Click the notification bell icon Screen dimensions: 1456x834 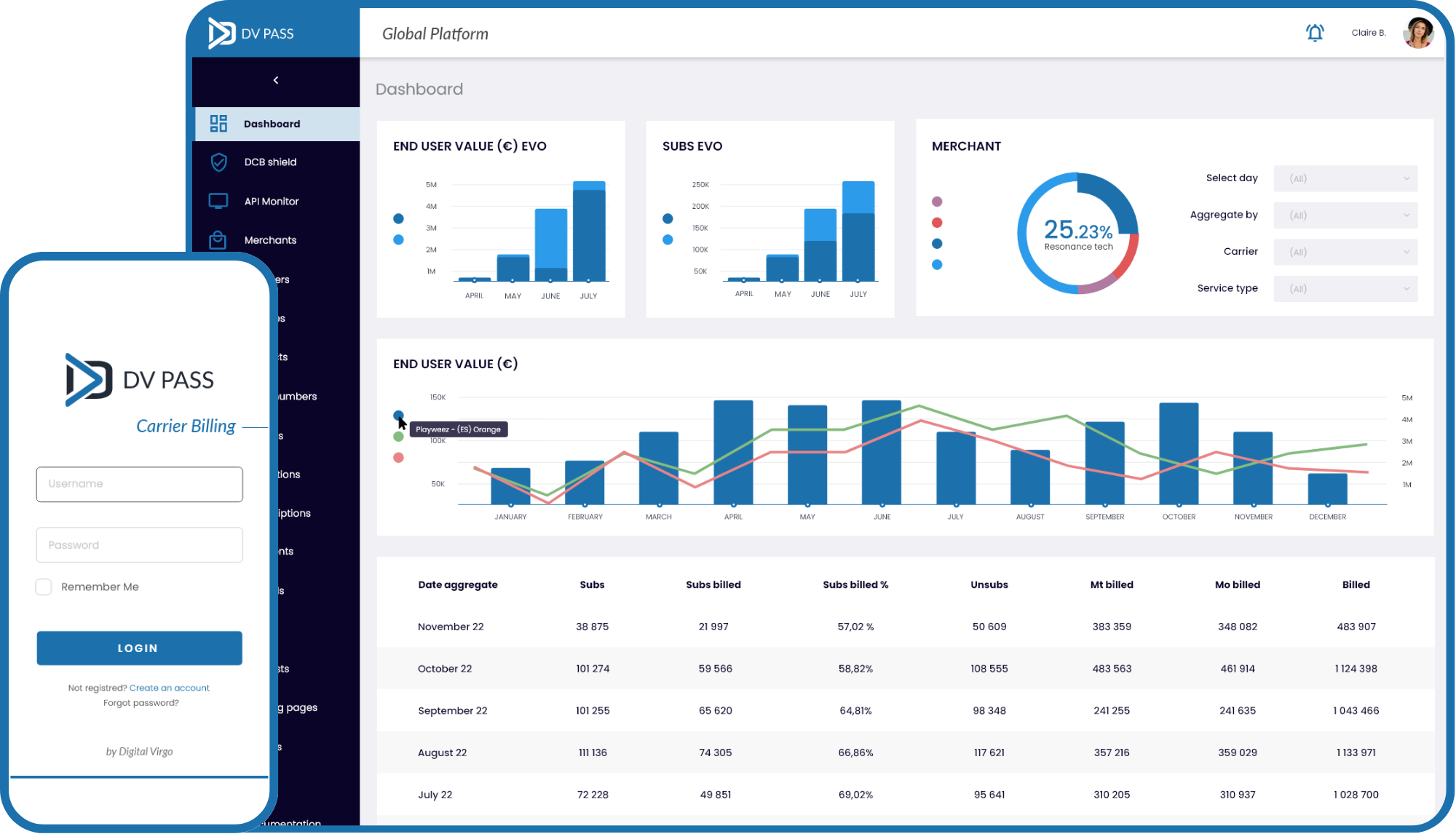pyautogui.click(x=1314, y=33)
